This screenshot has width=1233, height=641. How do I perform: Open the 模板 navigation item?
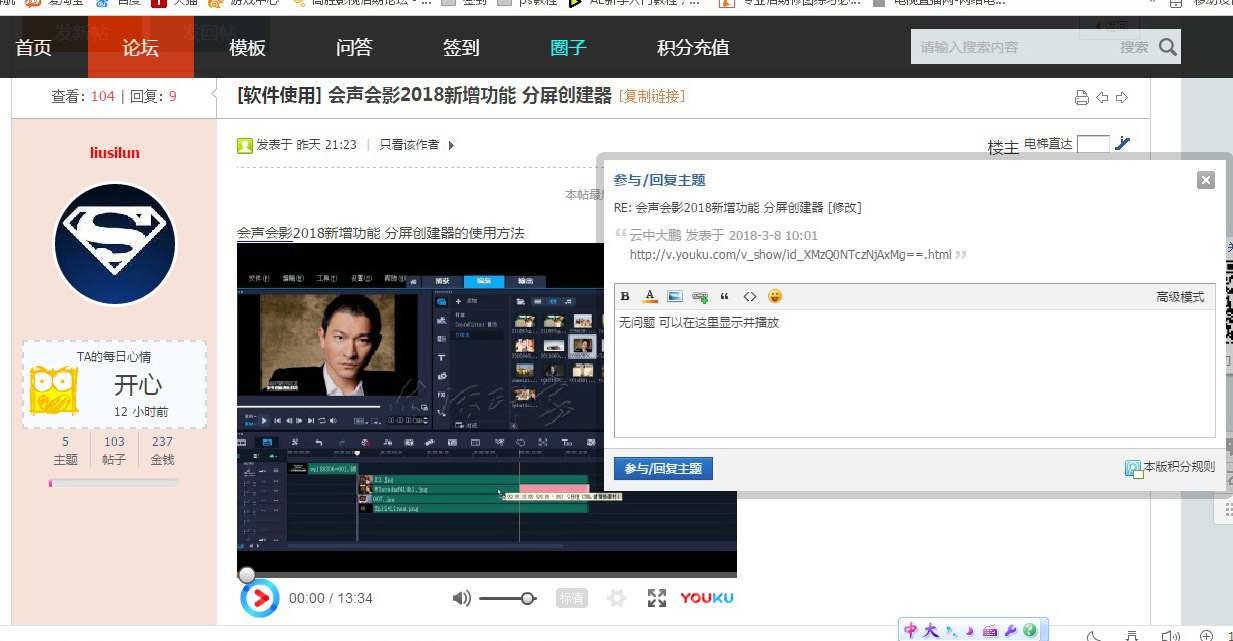247,47
